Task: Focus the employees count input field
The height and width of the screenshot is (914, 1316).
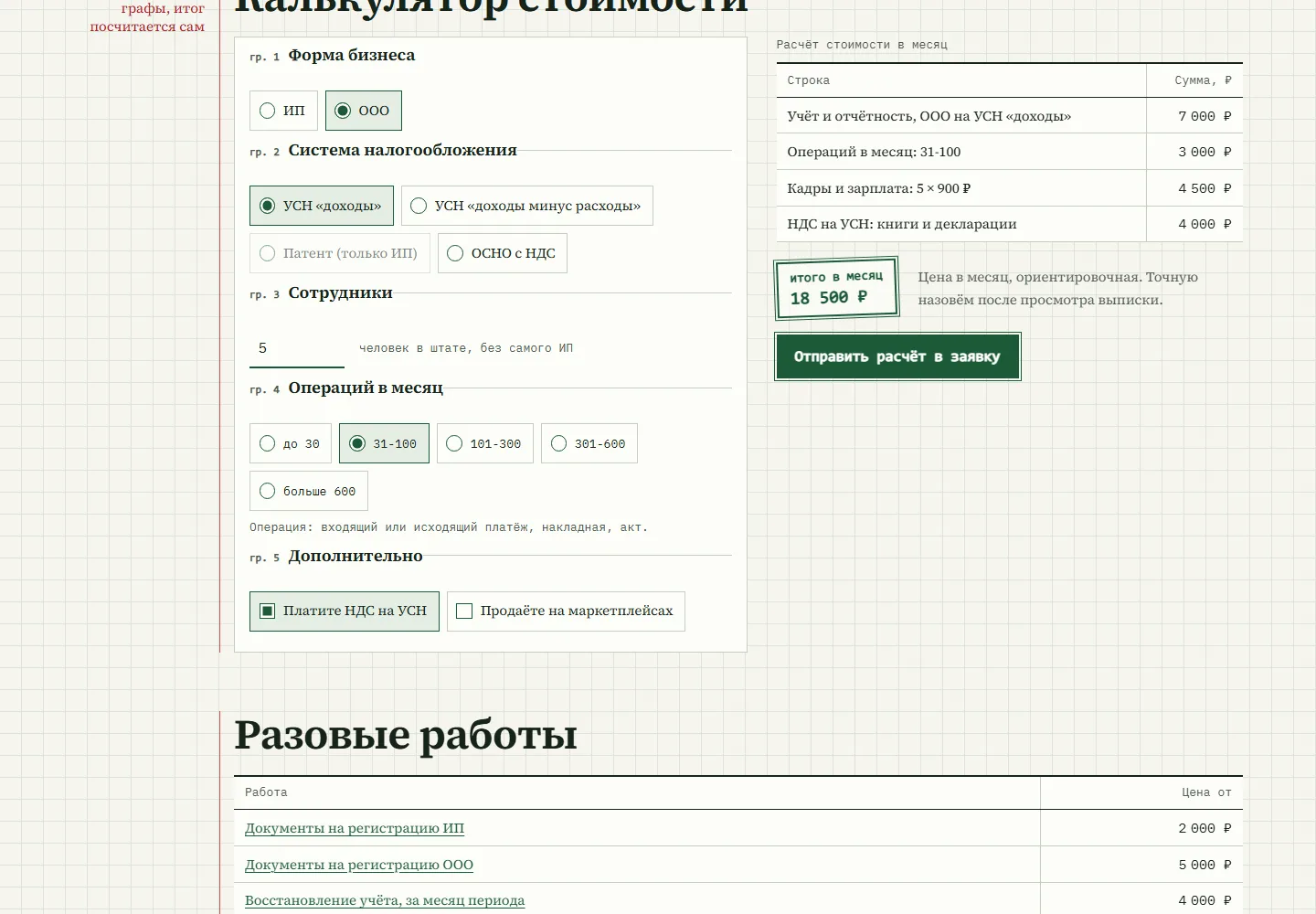Action: click(297, 348)
